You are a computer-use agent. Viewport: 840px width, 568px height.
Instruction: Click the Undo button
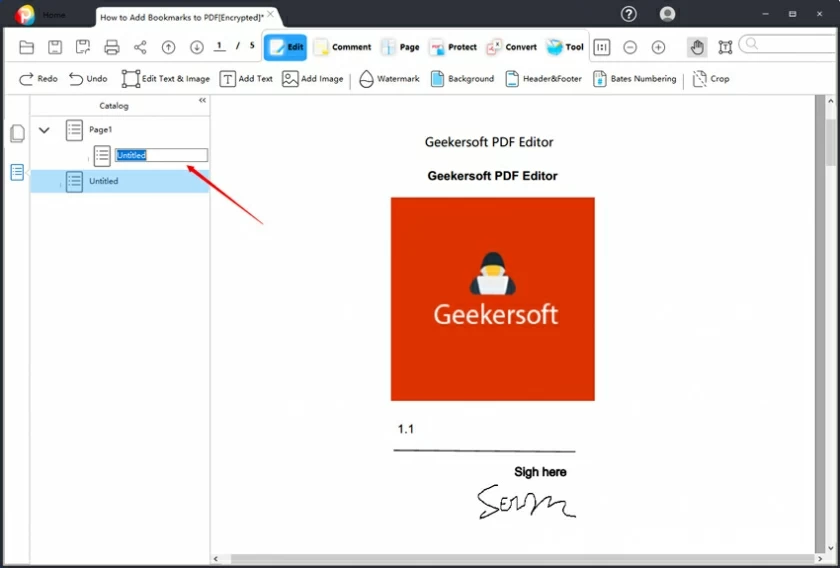click(x=88, y=79)
